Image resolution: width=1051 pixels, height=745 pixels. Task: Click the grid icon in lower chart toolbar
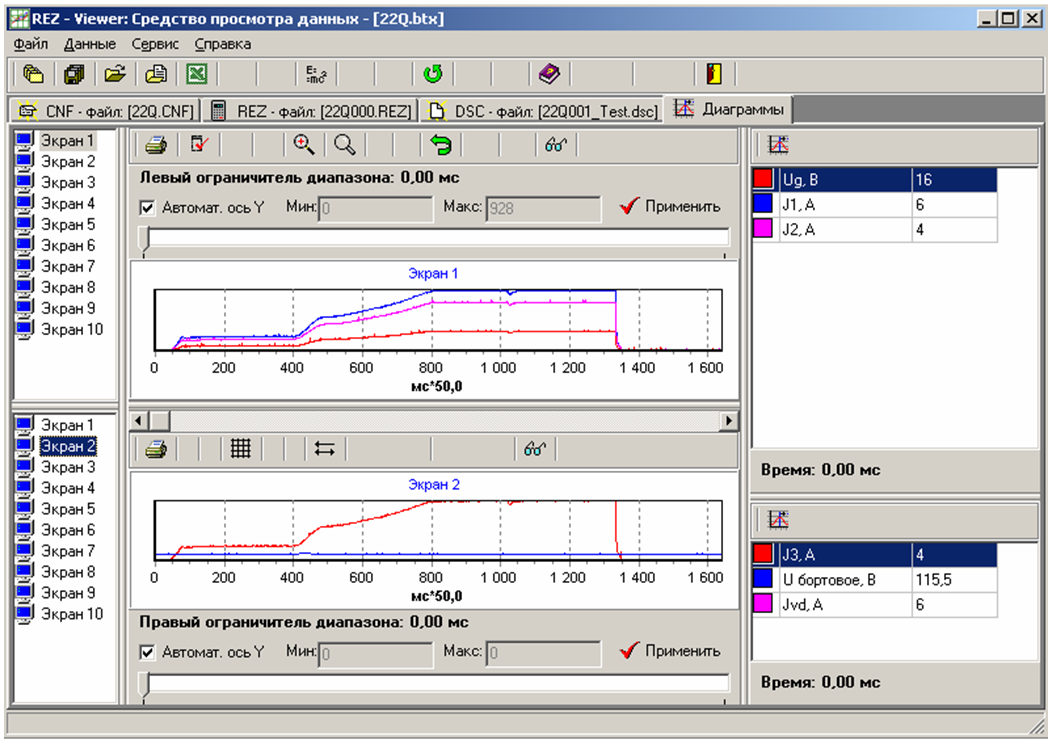[x=240, y=449]
